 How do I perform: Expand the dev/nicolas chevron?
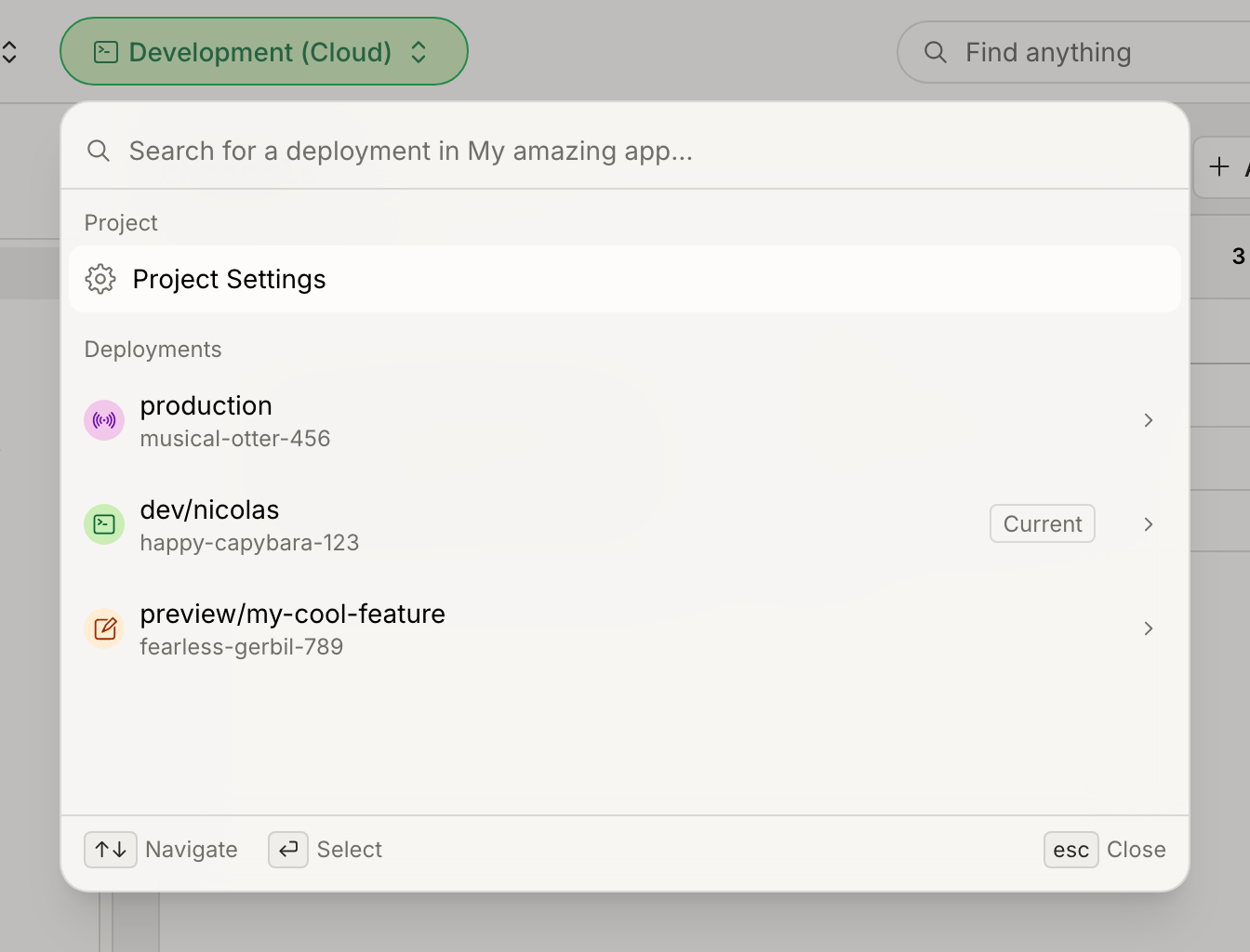click(1149, 524)
